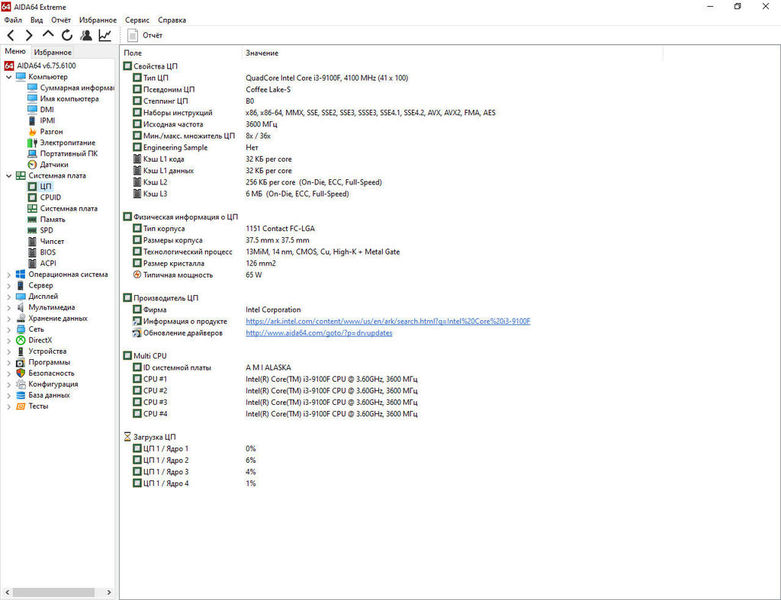Click the Портативный ПК laptop icon

pos(32,153)
